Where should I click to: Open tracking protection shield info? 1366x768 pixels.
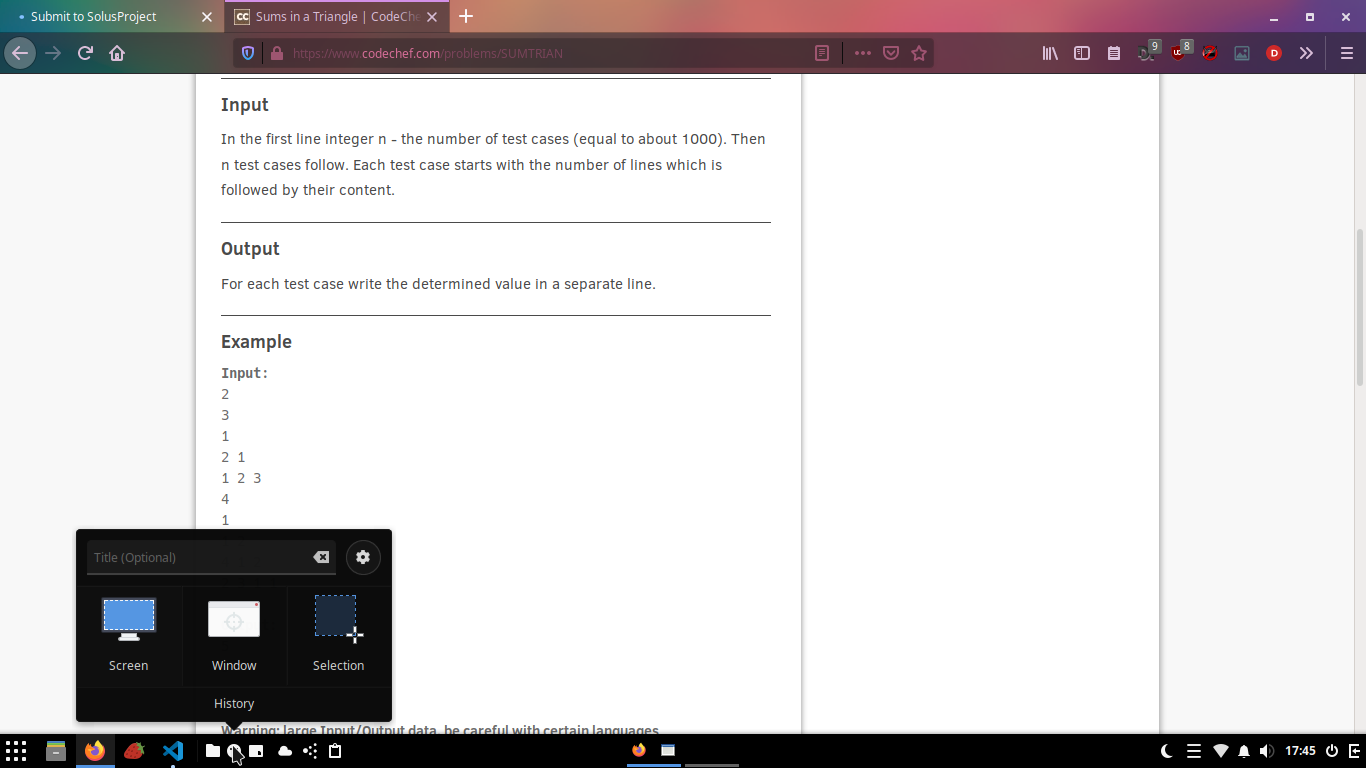tap(248, 53)
